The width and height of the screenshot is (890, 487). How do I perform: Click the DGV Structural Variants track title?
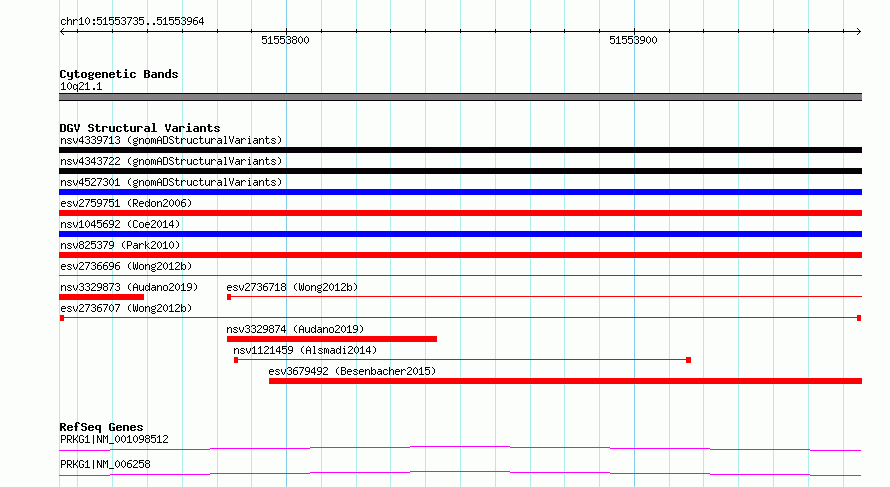tap(140, 128)
